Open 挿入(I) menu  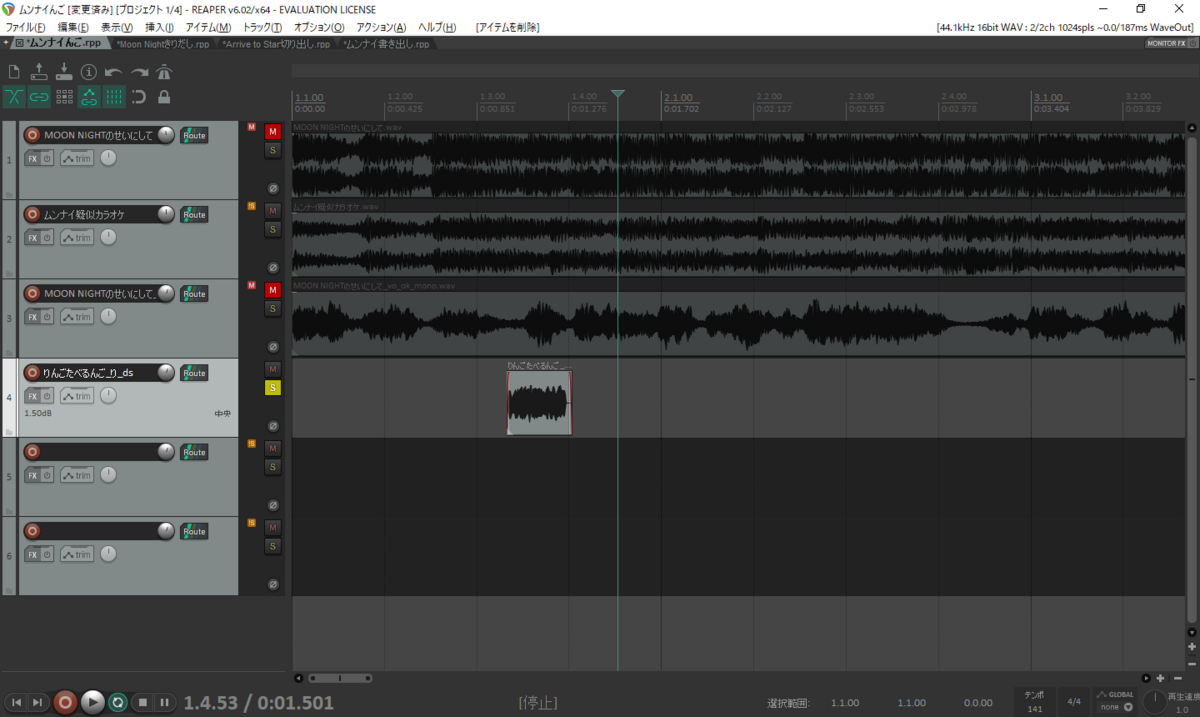click(x=159, y=27)
